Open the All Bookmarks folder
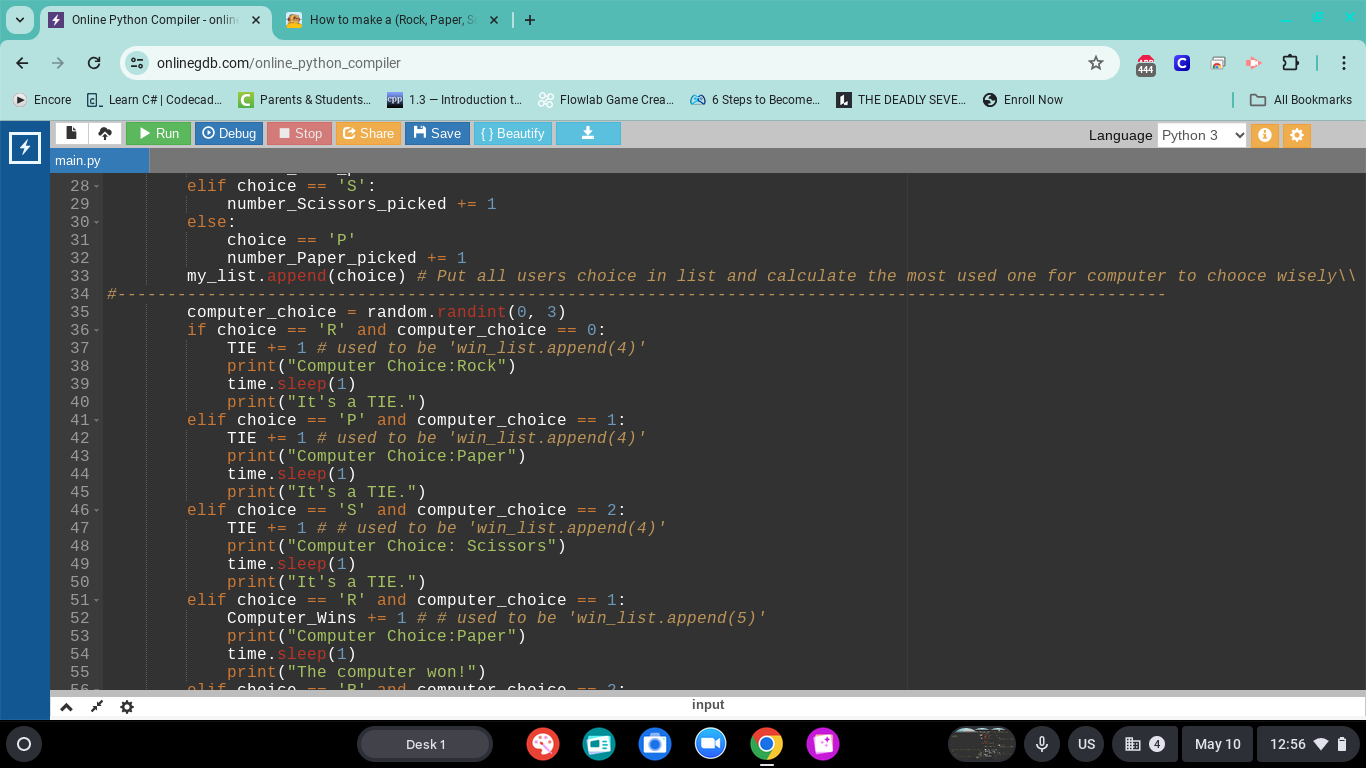This screenshot has height=768, width=1366. 1301,100
